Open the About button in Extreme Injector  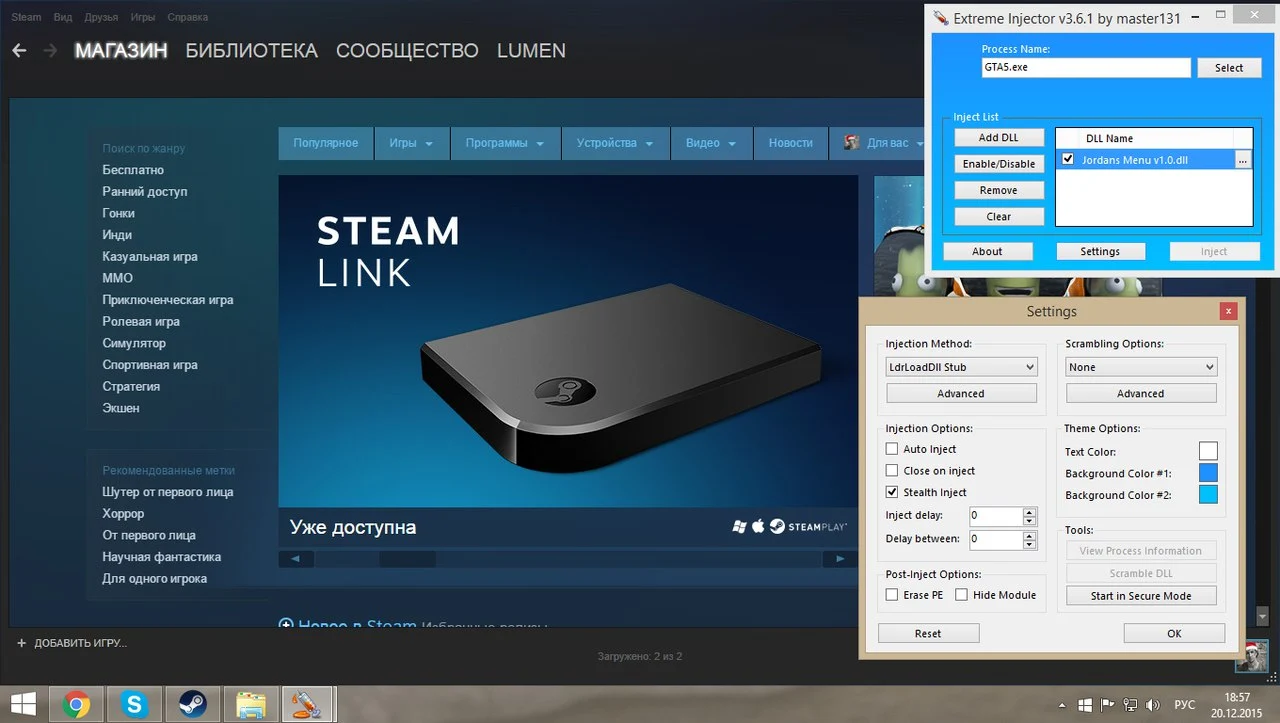[x=987, y=251]
